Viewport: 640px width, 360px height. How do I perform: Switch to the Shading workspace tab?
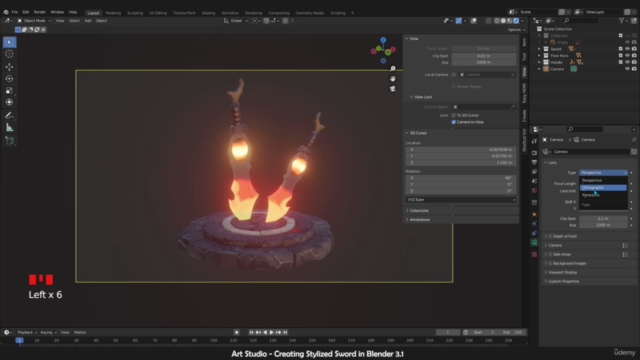208,13
